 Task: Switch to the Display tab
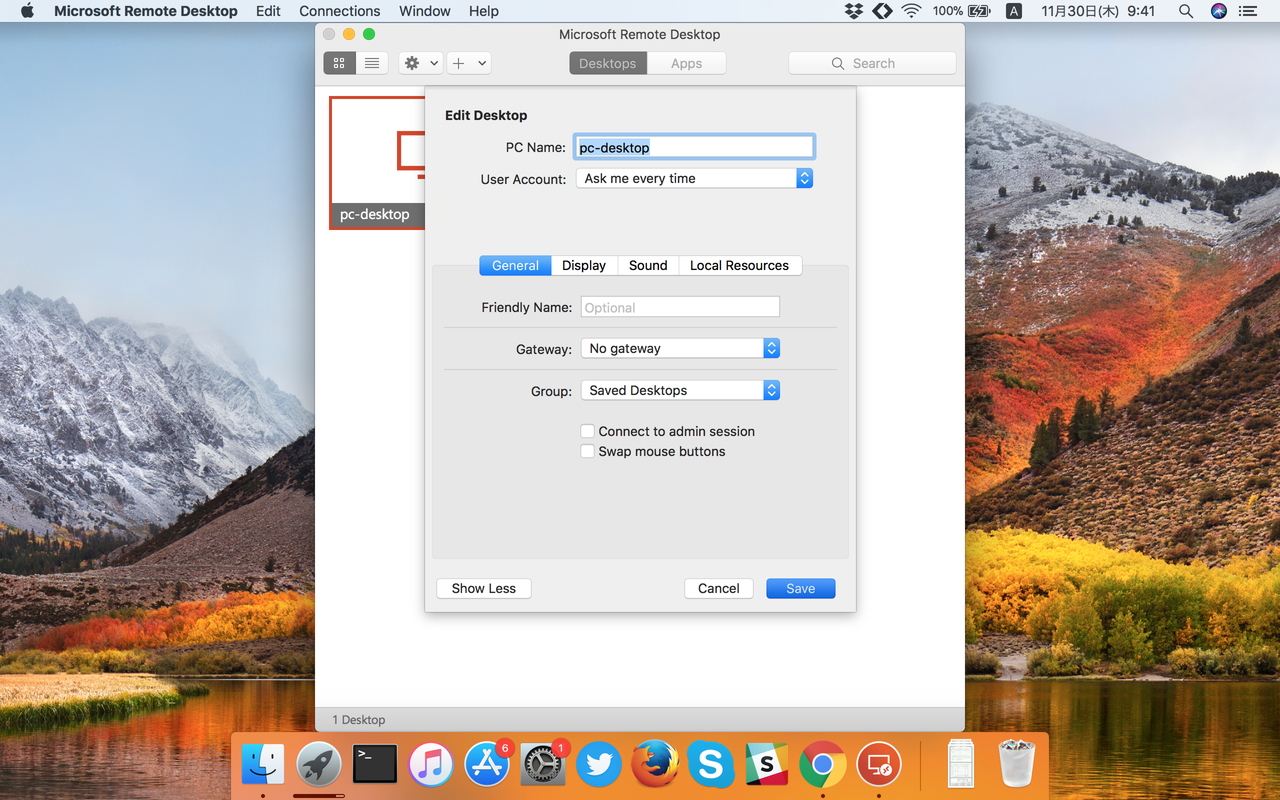click(x=584, y=265)
